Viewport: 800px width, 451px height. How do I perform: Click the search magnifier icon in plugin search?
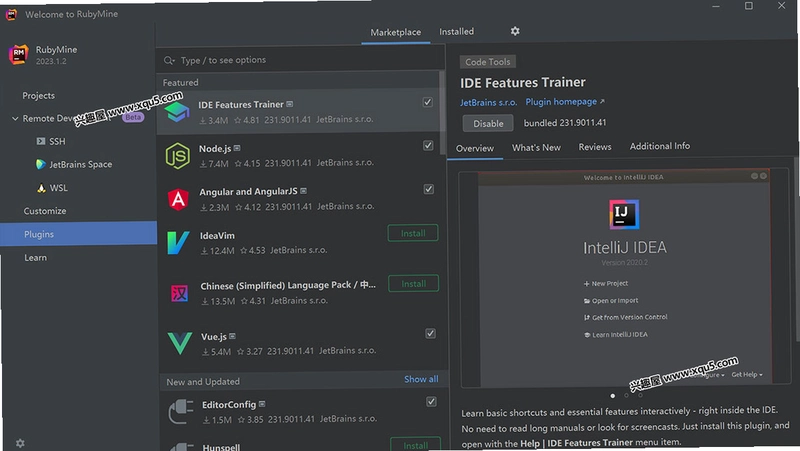(169, 61)
